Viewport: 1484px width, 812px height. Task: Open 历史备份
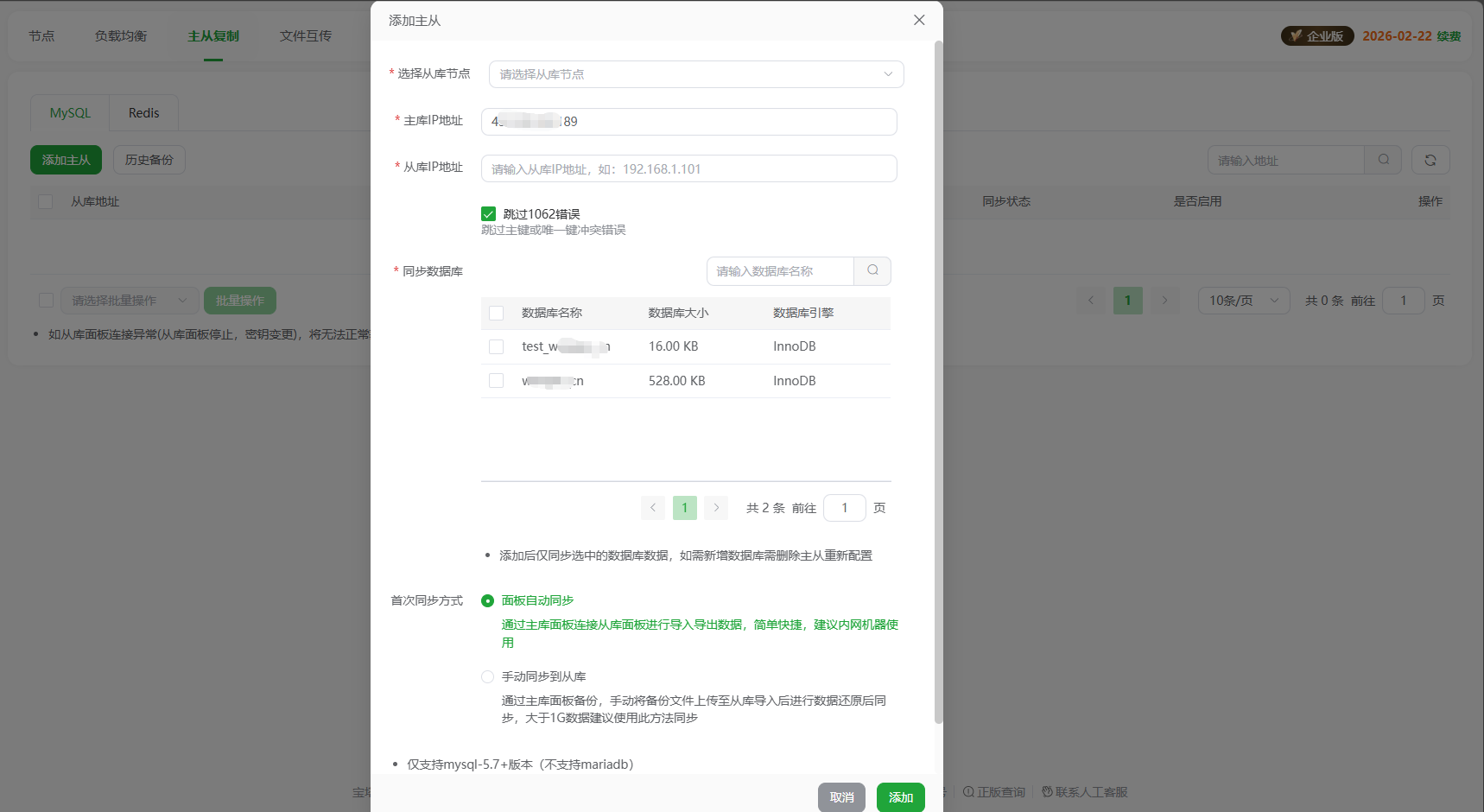[x=149, y=160]
